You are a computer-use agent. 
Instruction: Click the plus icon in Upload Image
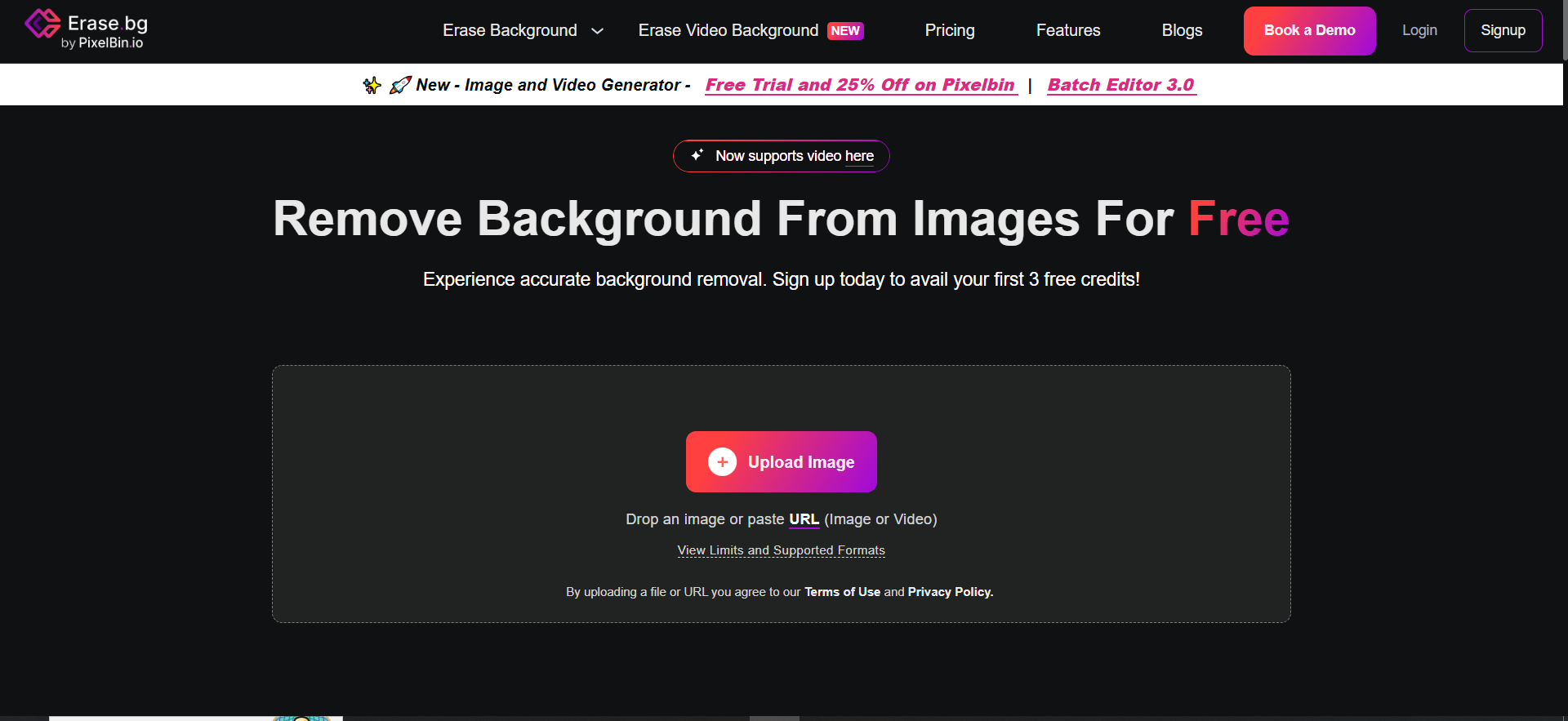(722, 462)
